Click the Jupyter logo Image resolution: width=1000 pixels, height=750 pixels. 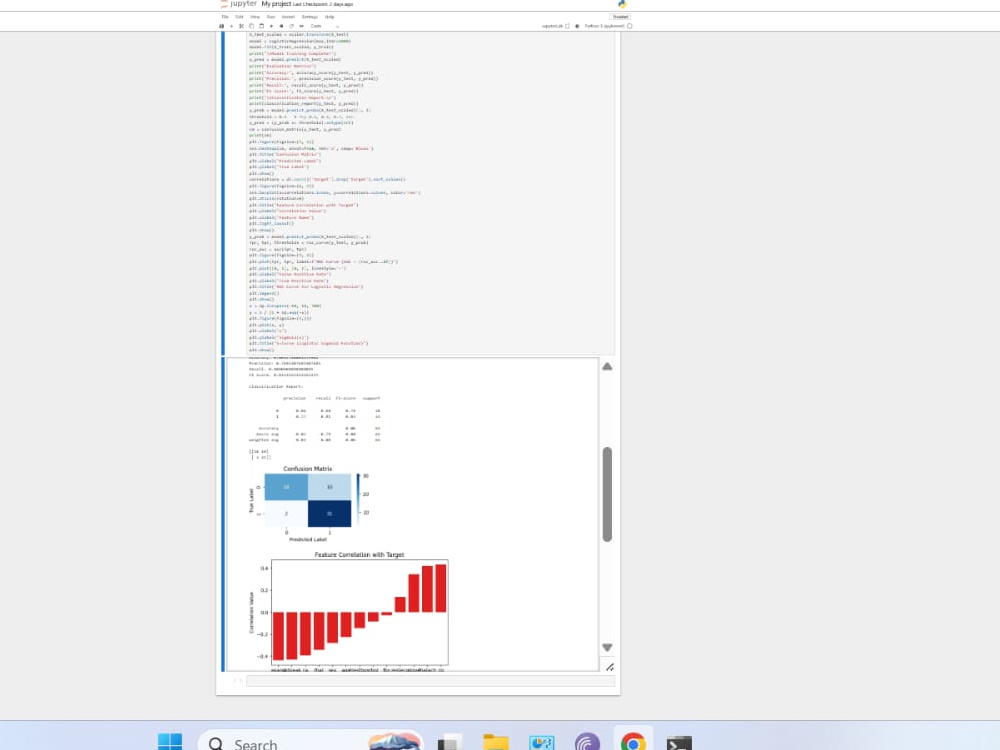(238, 3)
